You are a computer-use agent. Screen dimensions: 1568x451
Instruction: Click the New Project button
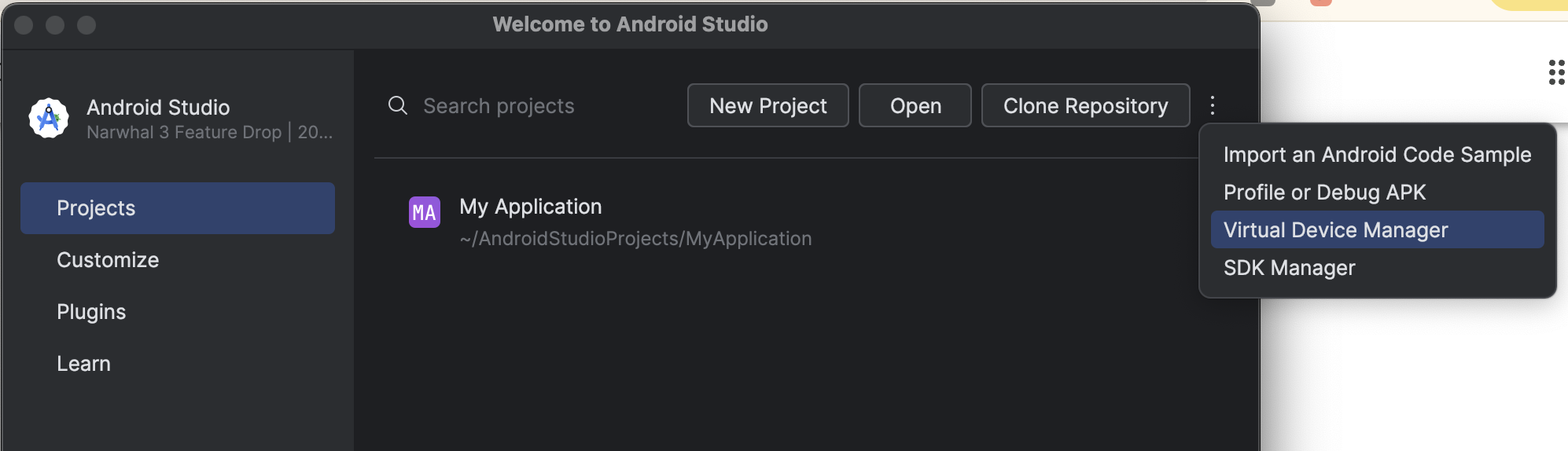coord(768,105)
